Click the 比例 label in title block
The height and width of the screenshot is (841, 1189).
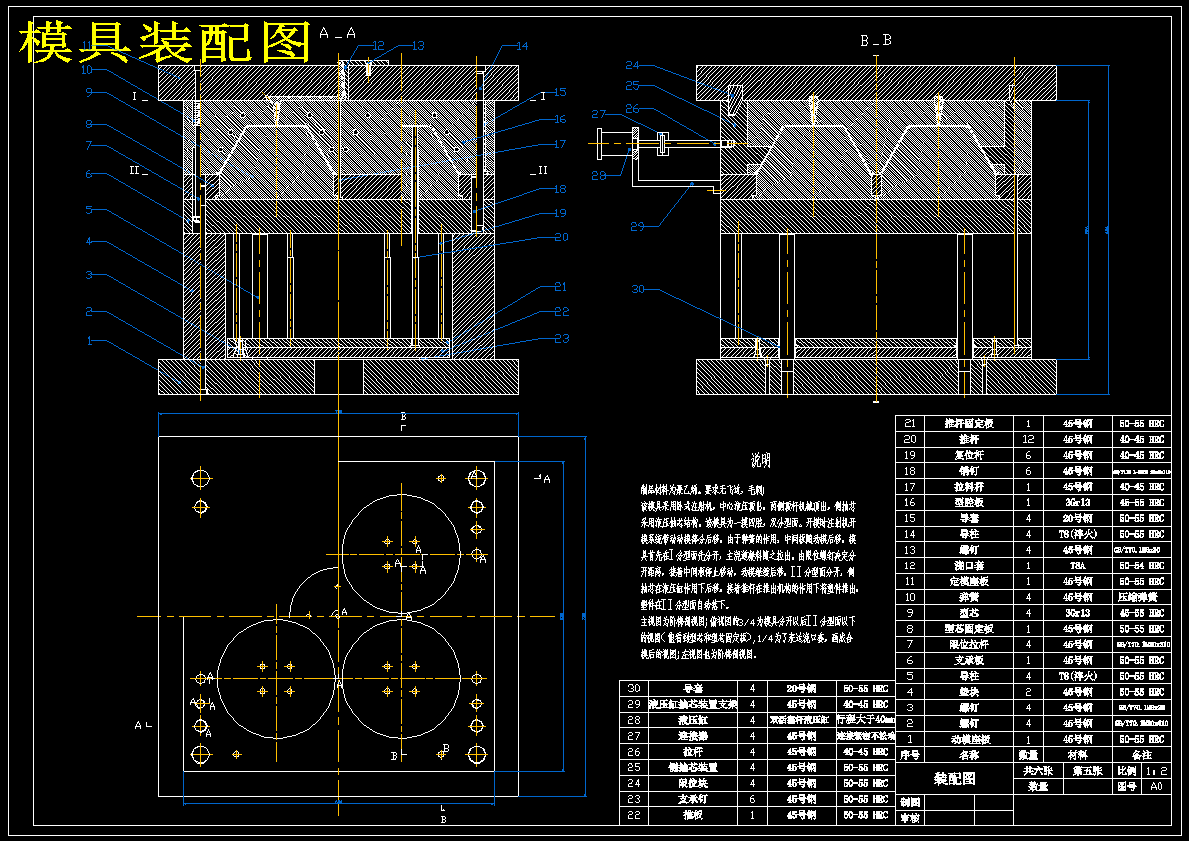pyautogui.click(x=1127, y=771)
